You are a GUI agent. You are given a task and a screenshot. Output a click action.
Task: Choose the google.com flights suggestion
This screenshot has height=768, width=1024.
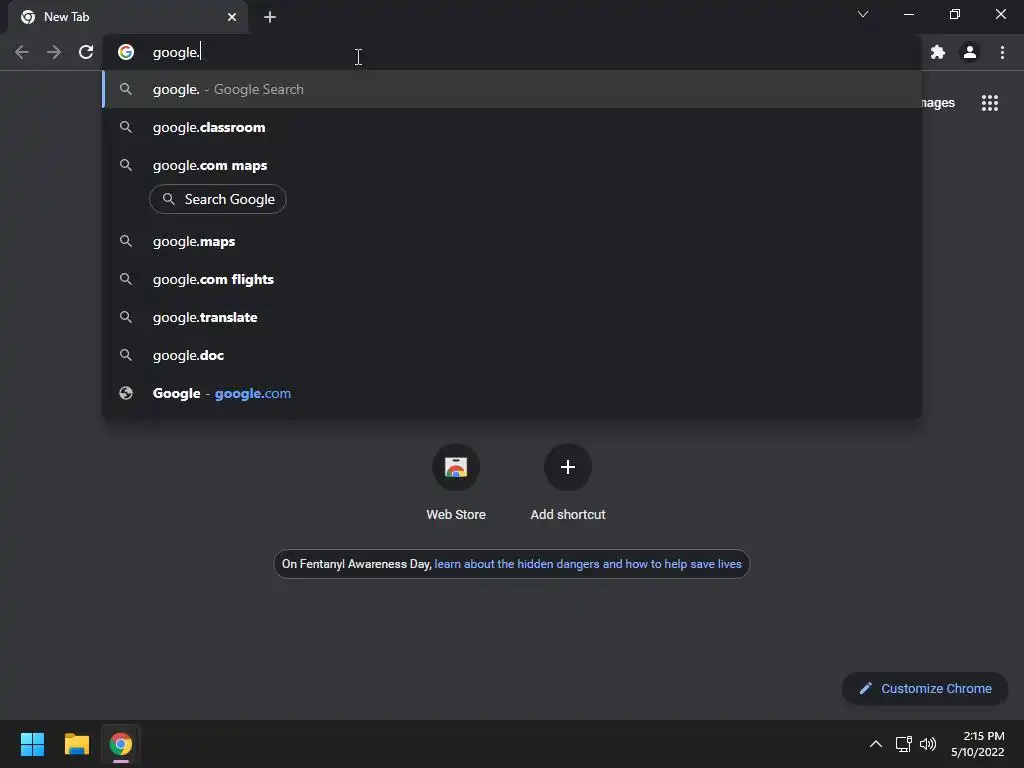(x=513, y=280)
